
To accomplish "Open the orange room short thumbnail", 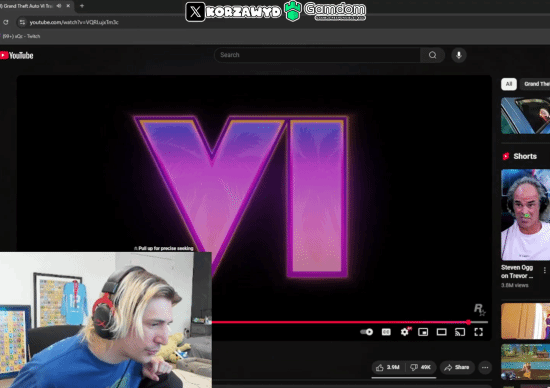I will [x=525, y=321].
